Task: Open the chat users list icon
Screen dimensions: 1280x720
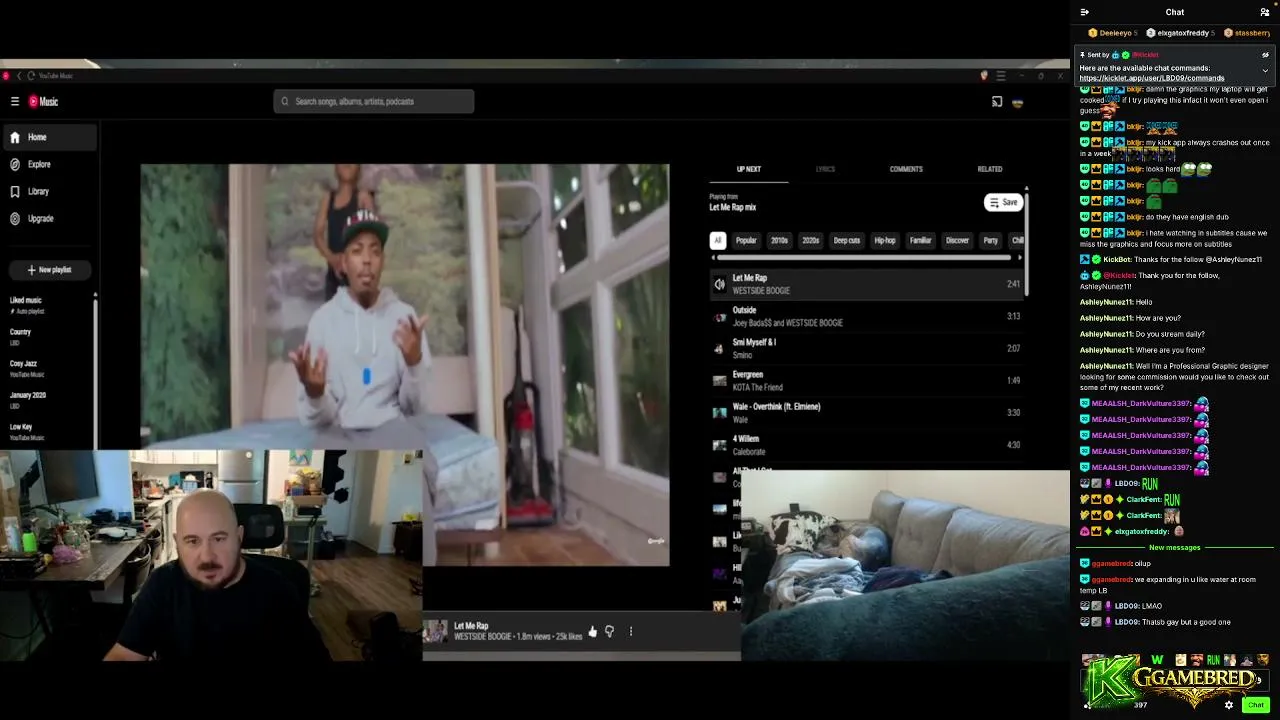Action: 1265,12
